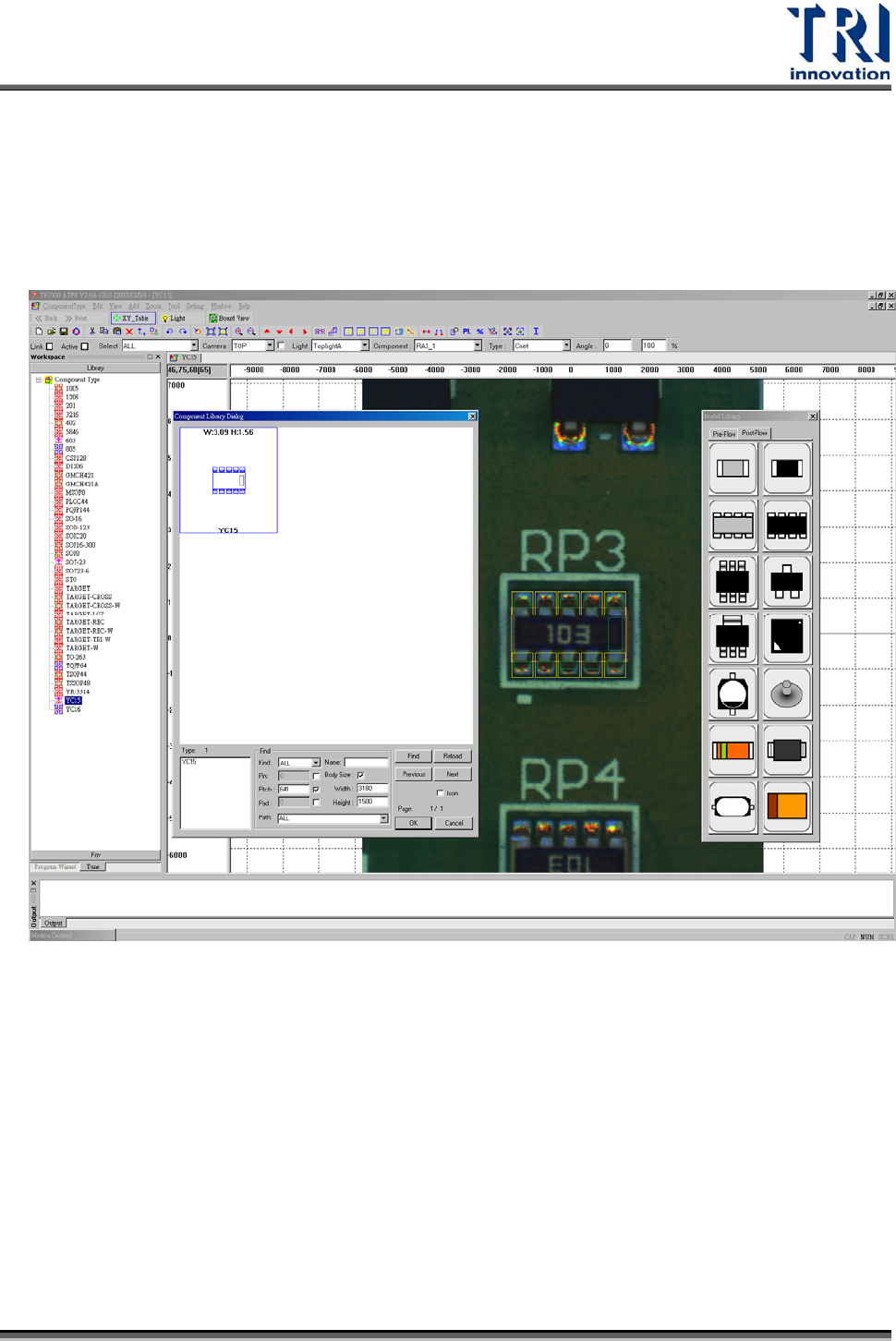Pick the orange tantalum capacitor model icon
The height and width of the screenshot is (1341, 896).
click(787, 806)
